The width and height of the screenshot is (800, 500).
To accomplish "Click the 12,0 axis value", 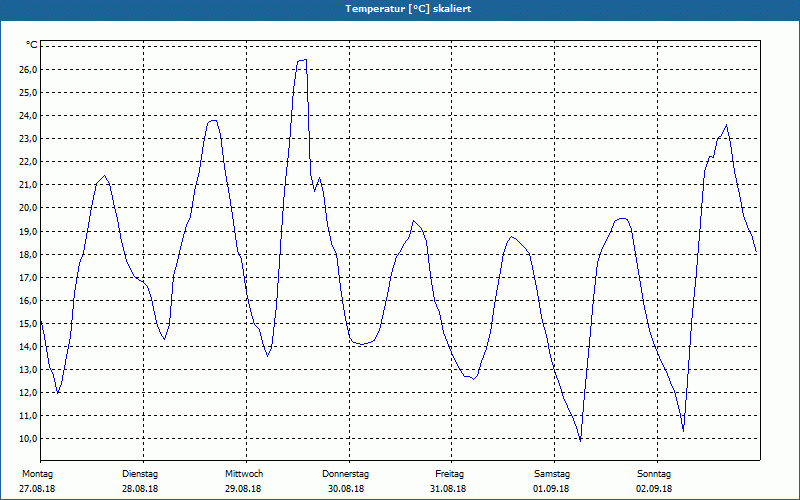I will pyautogui.click(x=28, y=392).
